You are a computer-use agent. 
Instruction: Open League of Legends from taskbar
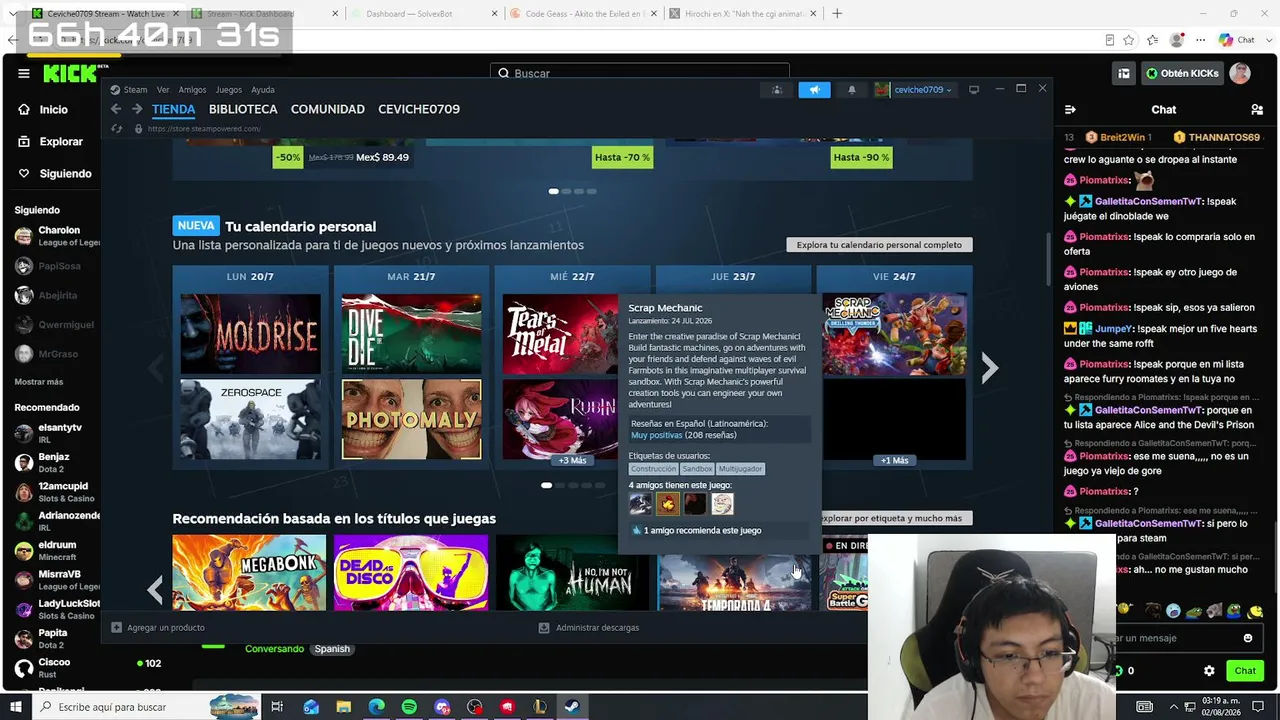(x=540, y=707)
